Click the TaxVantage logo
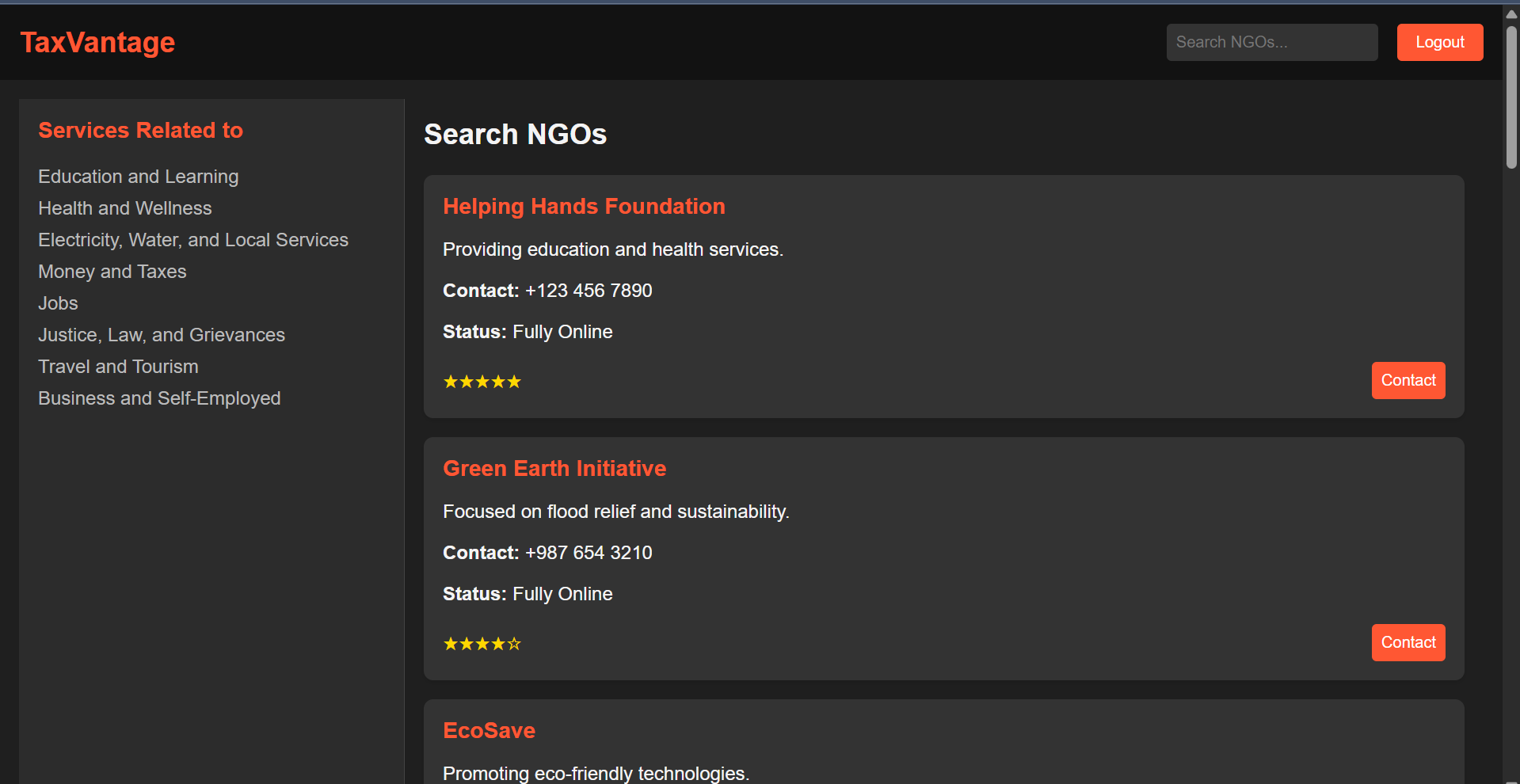This screenshot has width=1520, height=784. pyautogui.click(x=97, y=43)
